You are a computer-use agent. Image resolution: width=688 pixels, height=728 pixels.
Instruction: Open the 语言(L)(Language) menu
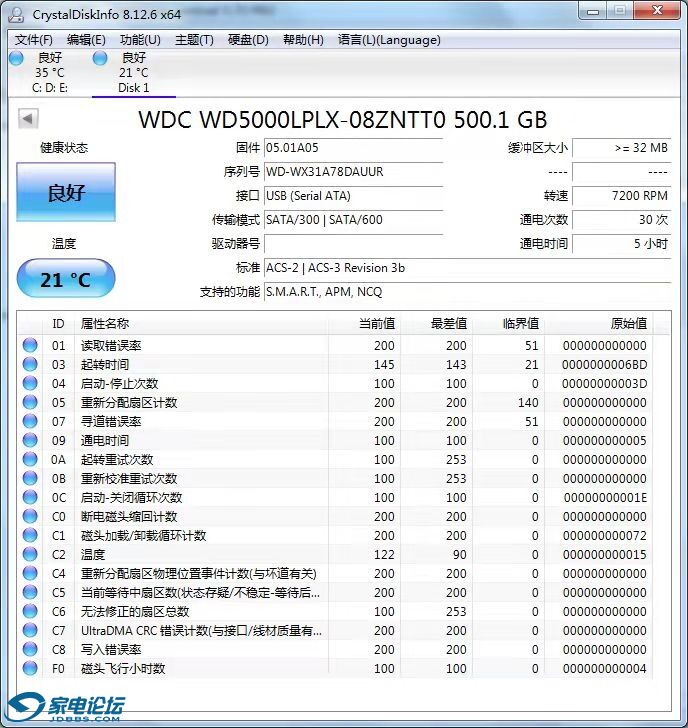tap(389, 40)
